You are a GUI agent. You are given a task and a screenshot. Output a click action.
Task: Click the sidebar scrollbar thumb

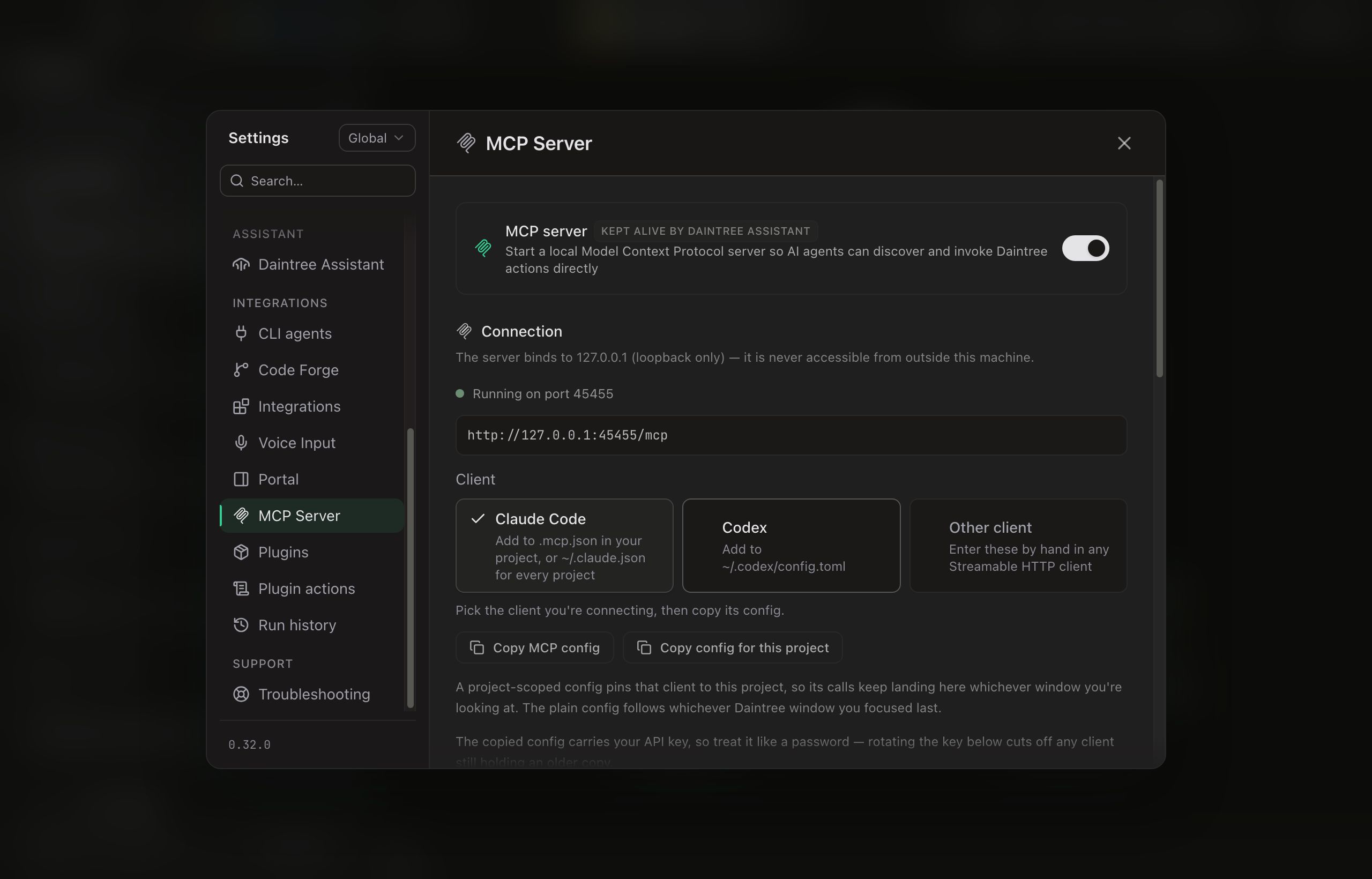[410, 568]
